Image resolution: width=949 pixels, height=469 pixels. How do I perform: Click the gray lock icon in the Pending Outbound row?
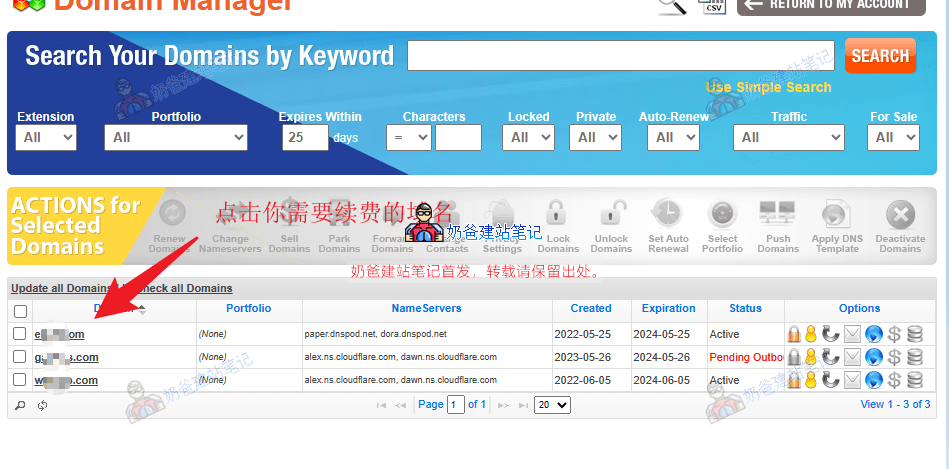click(x=794, y=357)
